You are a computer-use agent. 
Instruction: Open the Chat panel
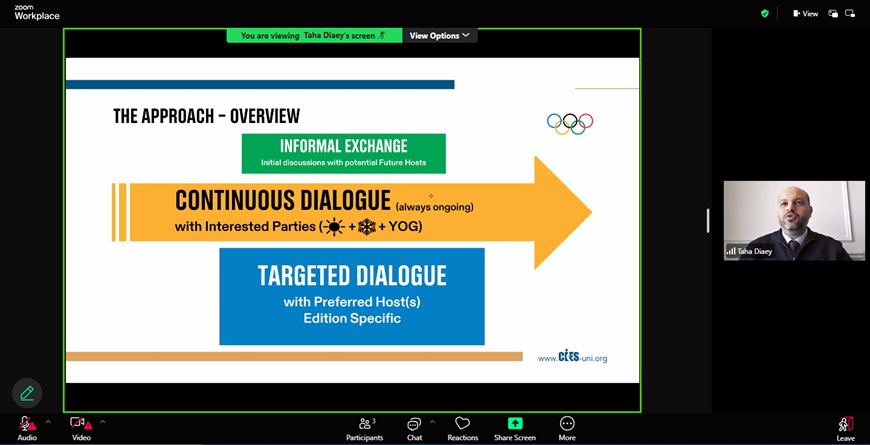414,427
